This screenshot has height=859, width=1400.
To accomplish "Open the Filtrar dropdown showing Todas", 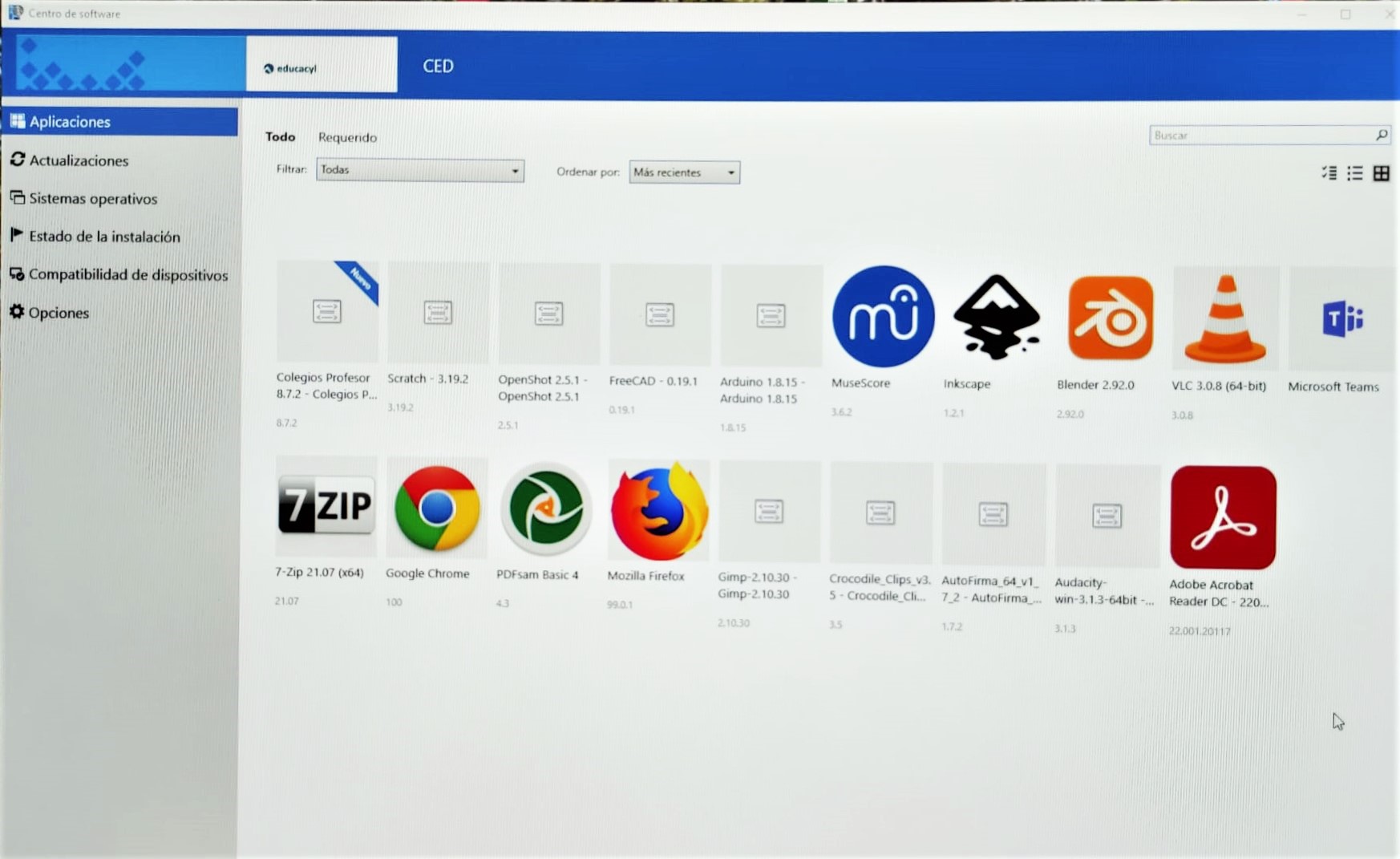I will pos(420,169).
